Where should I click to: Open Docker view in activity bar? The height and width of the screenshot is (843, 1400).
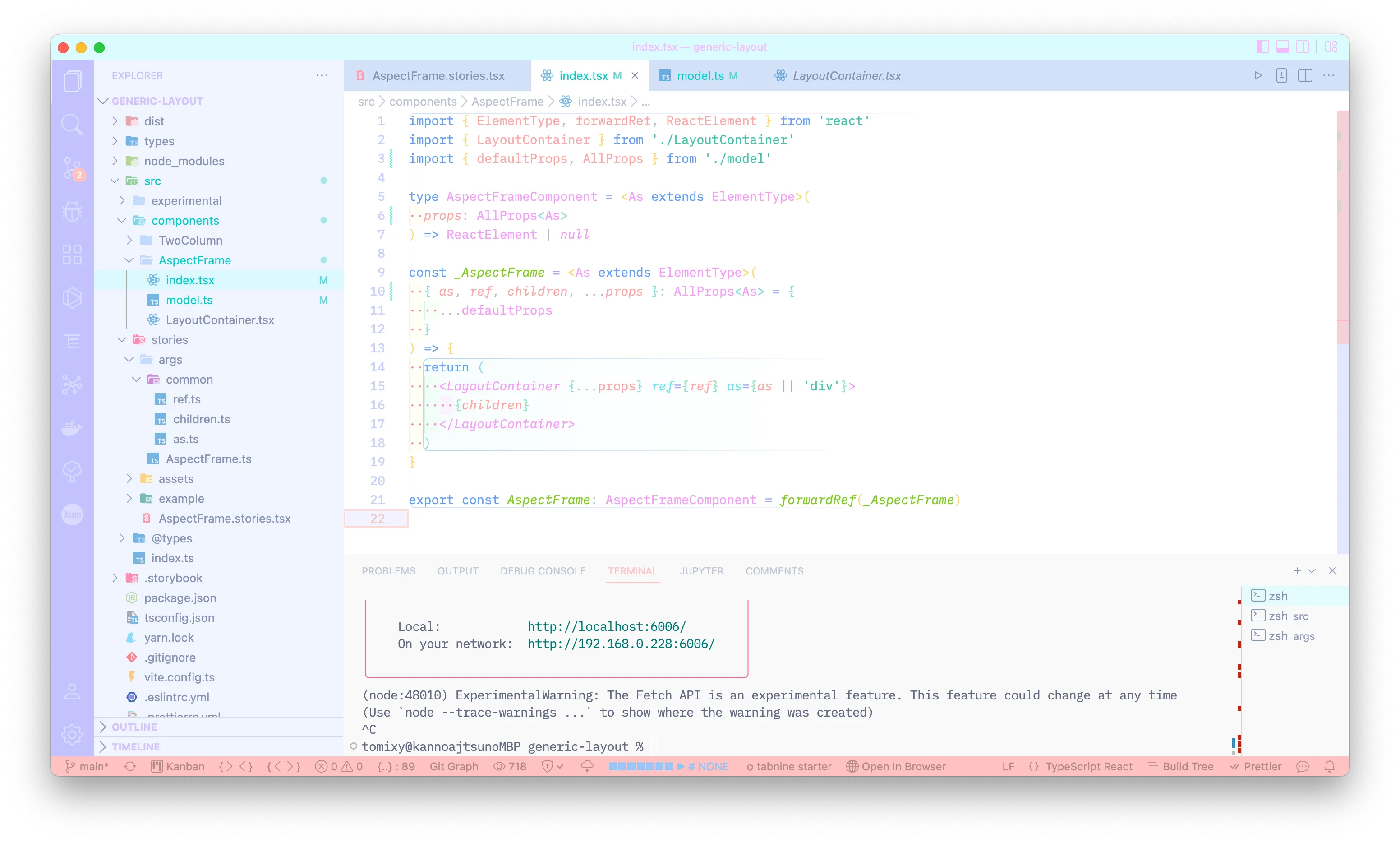(72, 428)
